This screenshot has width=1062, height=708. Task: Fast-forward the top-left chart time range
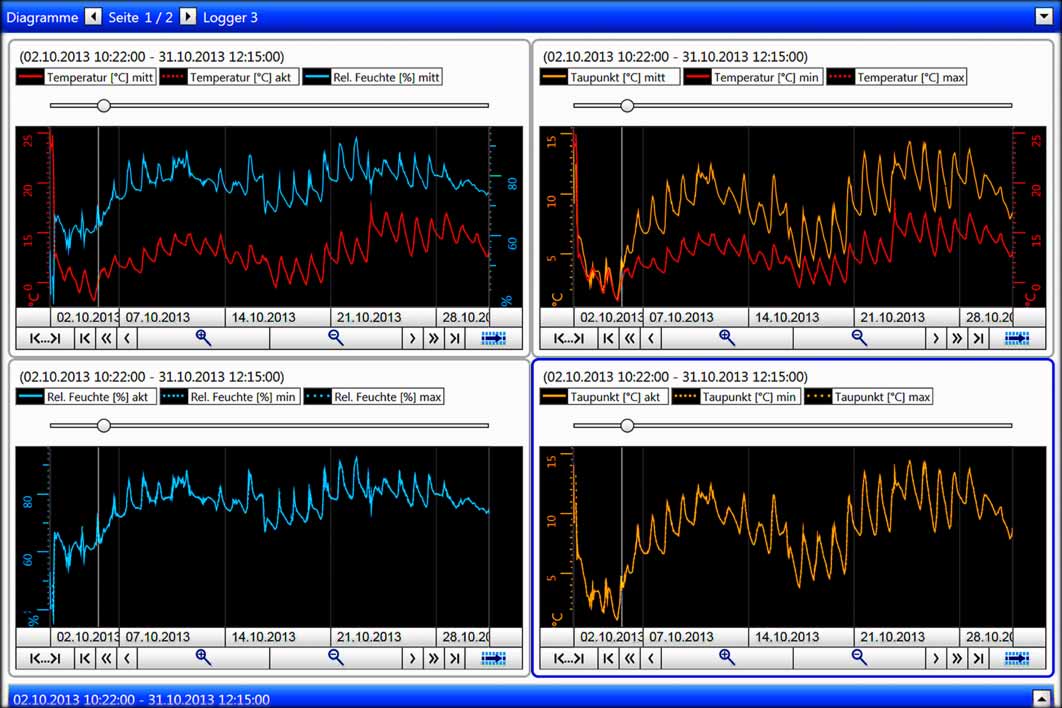(x=433, y=338)
